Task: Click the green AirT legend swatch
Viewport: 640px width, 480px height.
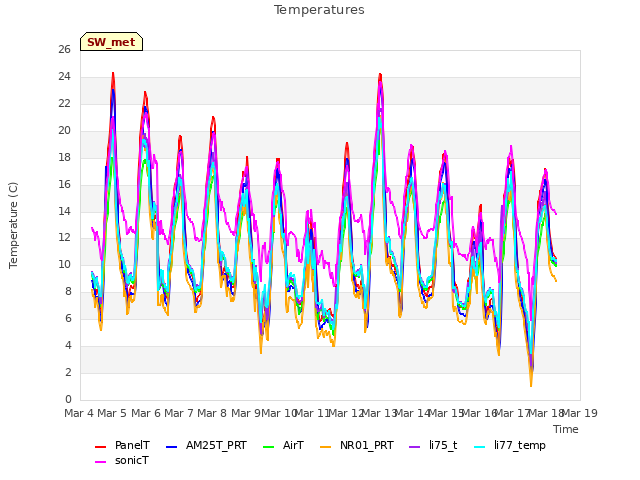Action: [x=269, y=447]
